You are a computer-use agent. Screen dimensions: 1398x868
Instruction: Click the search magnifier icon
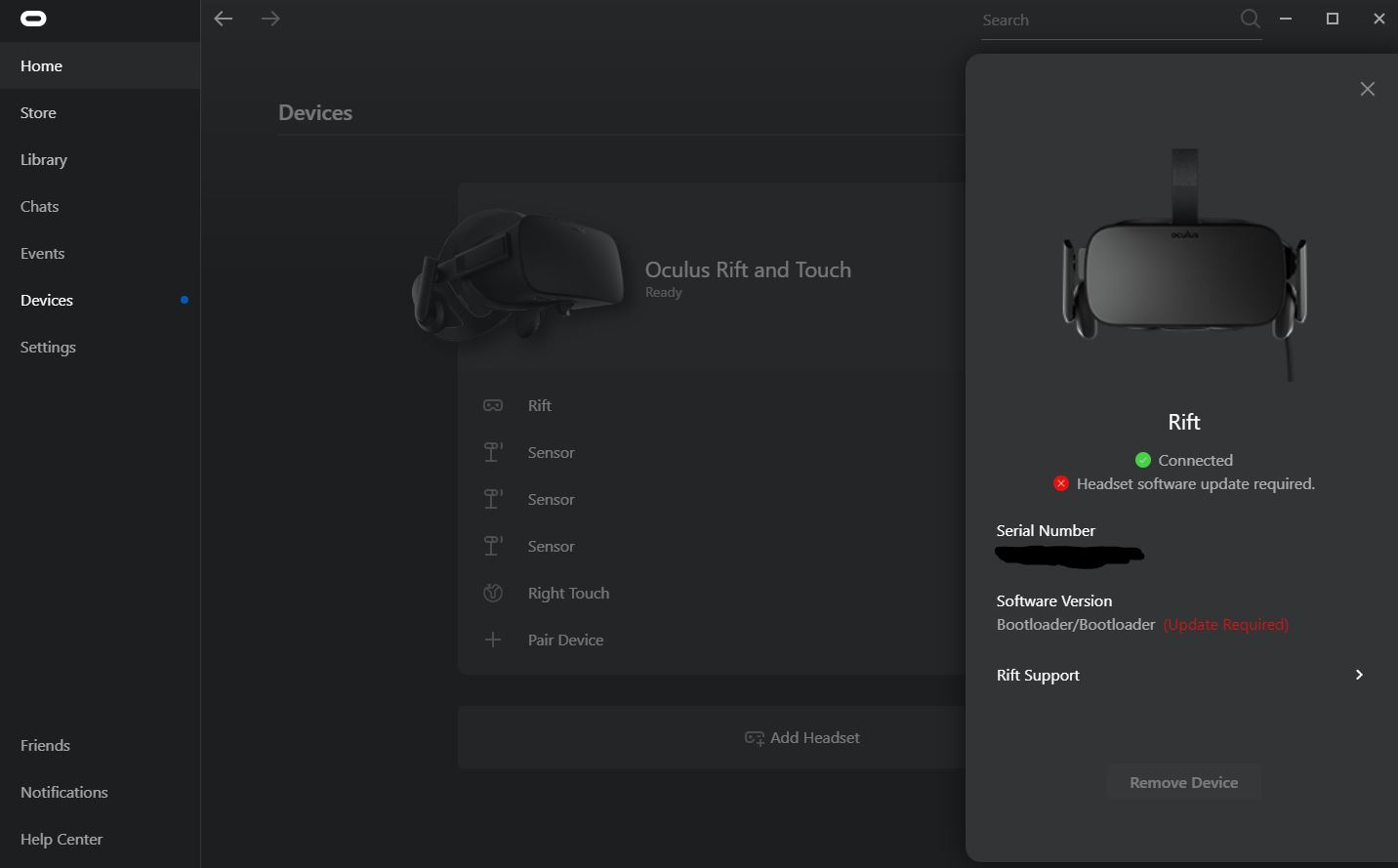click(1250, 19)
